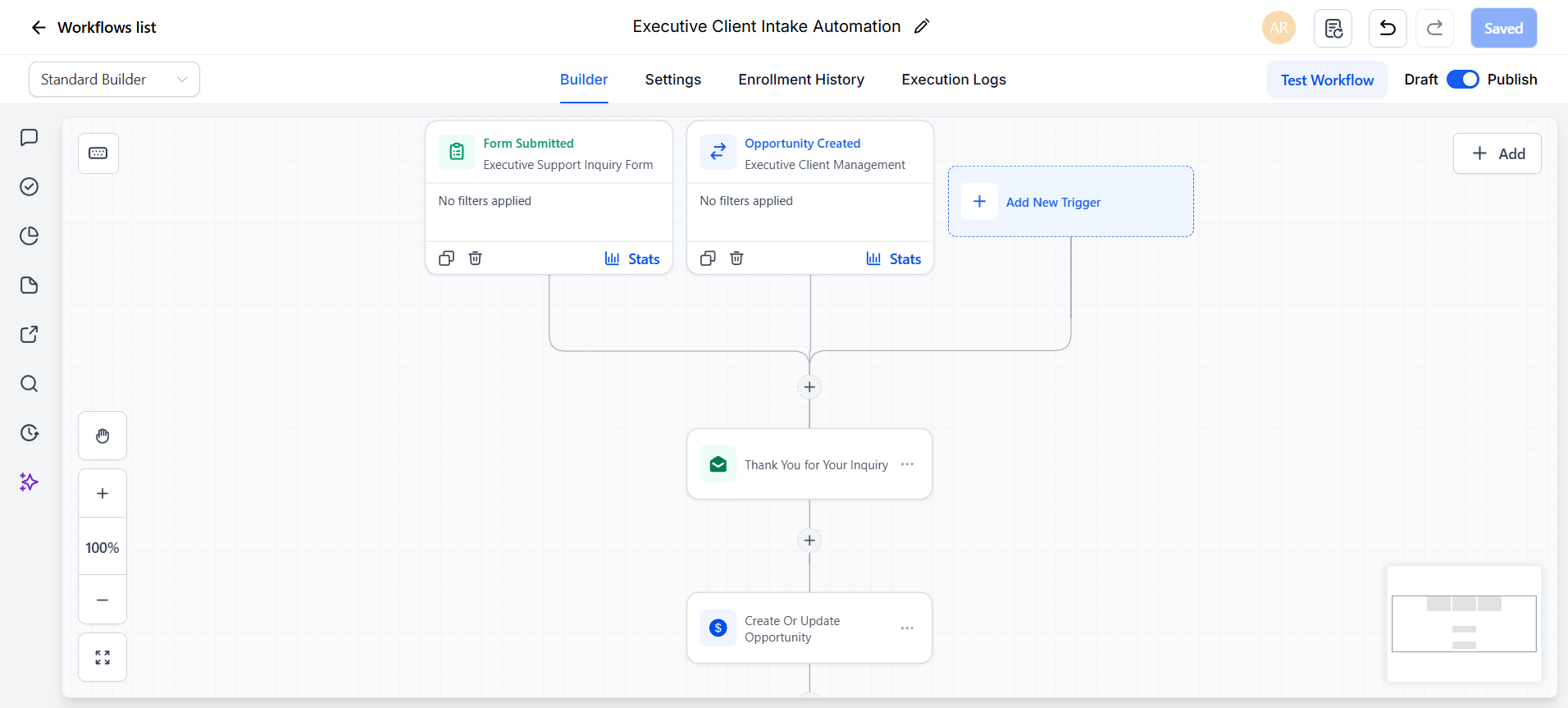This screenshot has width=1568, height=708.
Task: Open the Execution Logs tab
Action: point(954,80)
